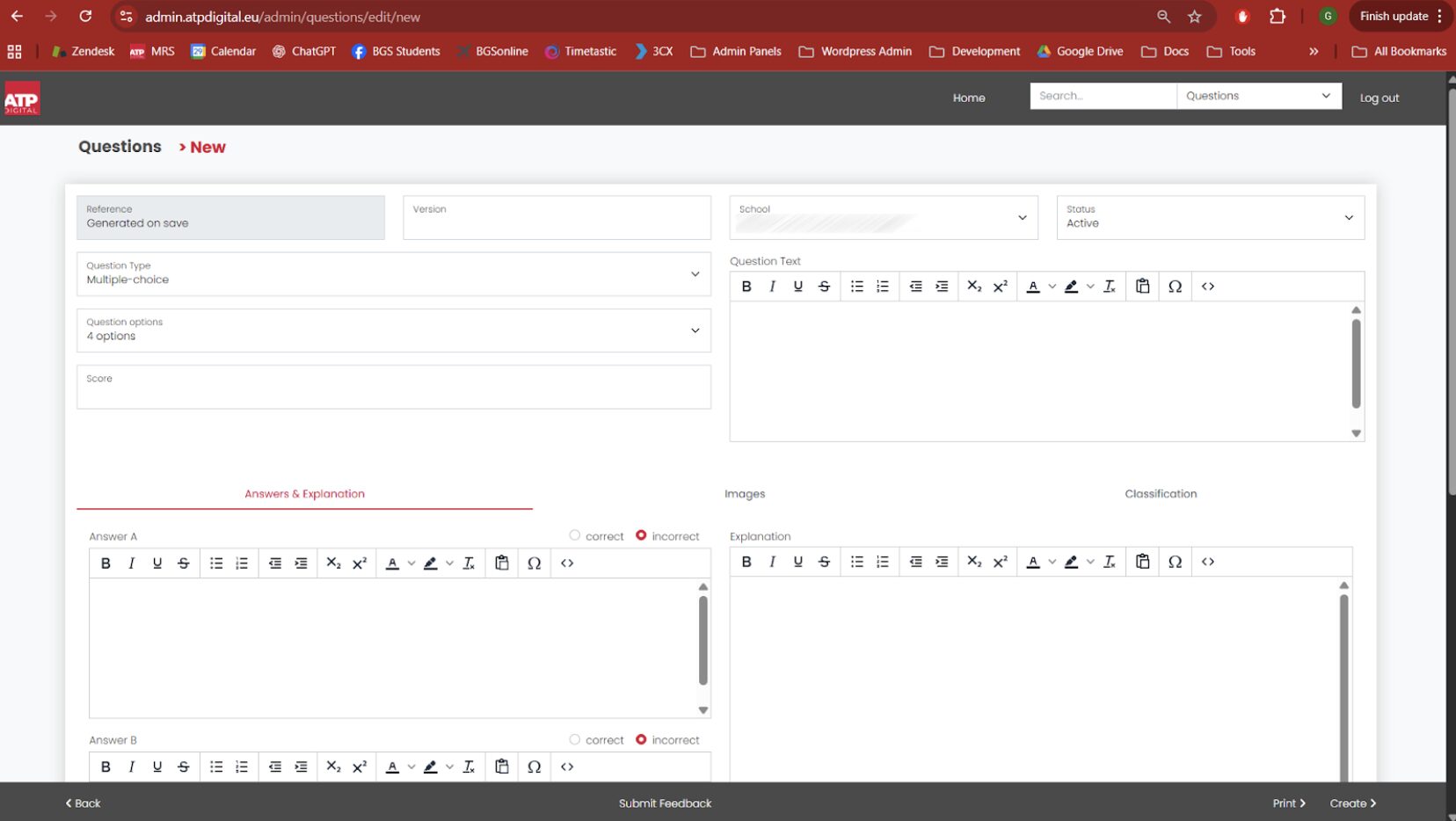
Task: Clear formatting in Answer B toolbar
Action: coord(469,767)
